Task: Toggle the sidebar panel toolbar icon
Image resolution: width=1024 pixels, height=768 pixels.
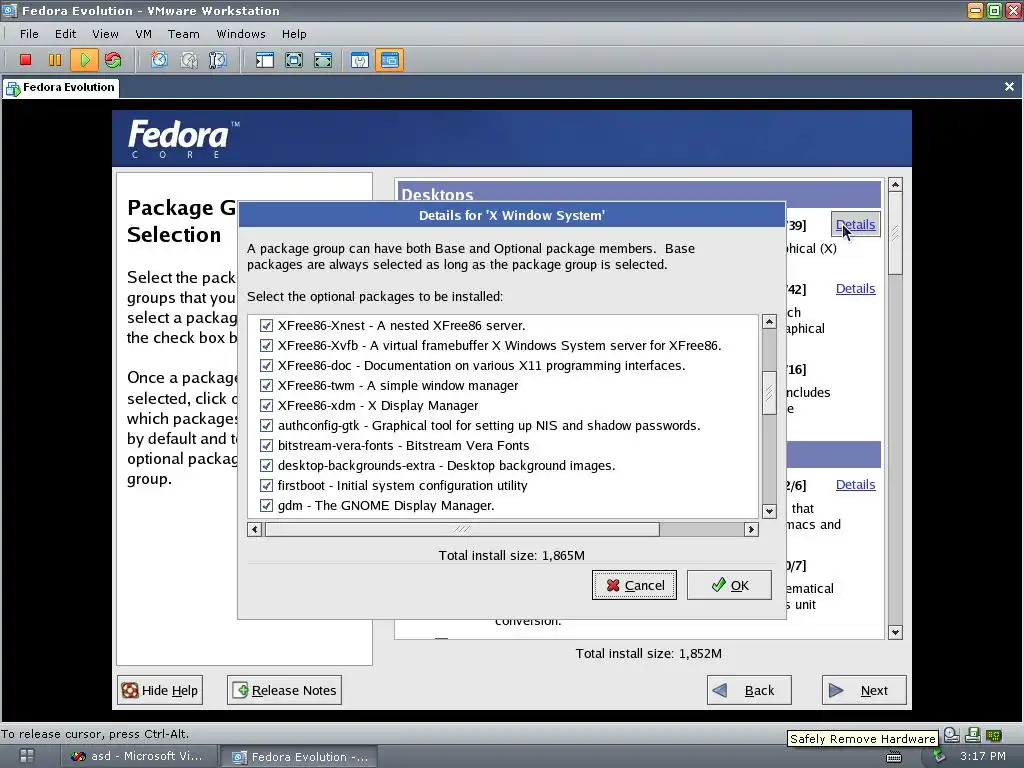Action: coord(264,60)
